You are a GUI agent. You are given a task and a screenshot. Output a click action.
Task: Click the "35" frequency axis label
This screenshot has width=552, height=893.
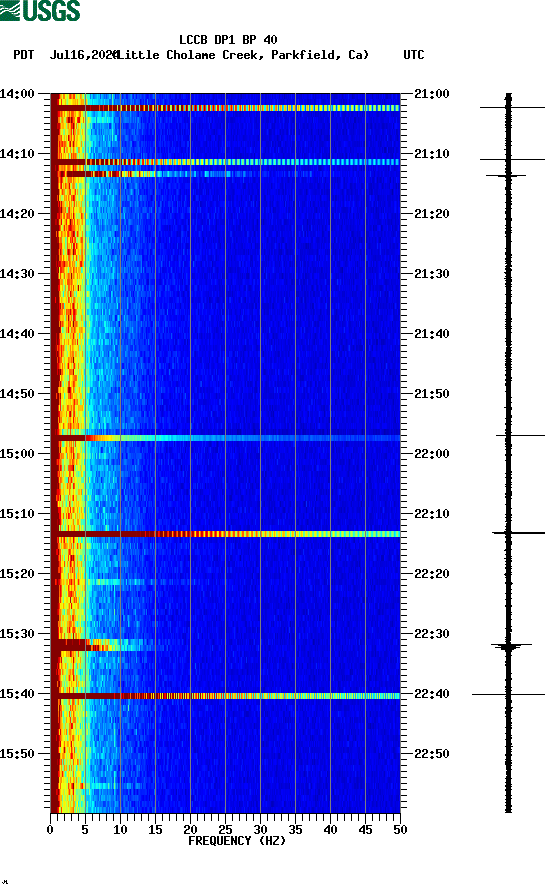click(295, 830)
